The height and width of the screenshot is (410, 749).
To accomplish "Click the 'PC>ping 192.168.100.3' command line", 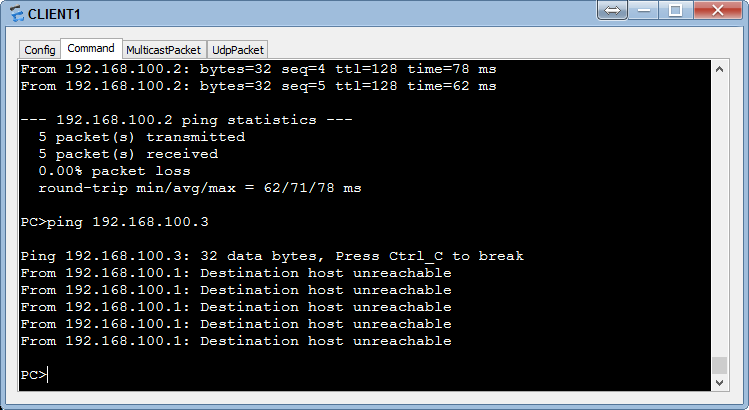I will tap(115, 222).
